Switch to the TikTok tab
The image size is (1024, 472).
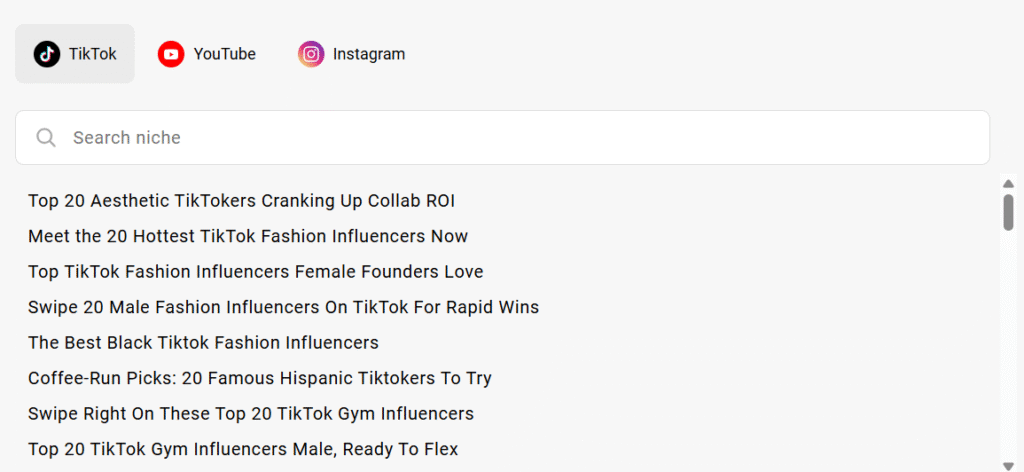tap(75, 54)
